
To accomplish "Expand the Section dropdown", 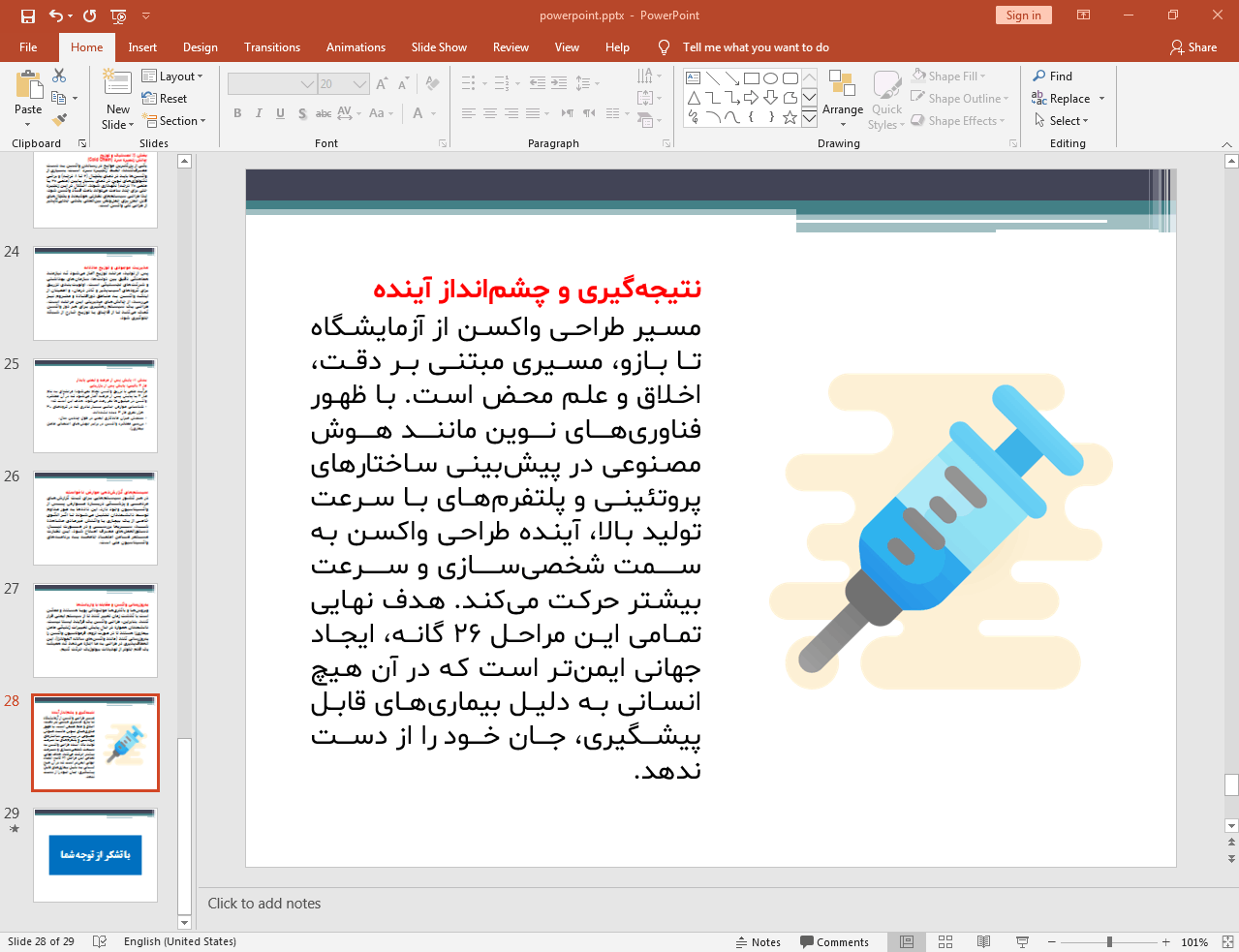I will point(174,121).
